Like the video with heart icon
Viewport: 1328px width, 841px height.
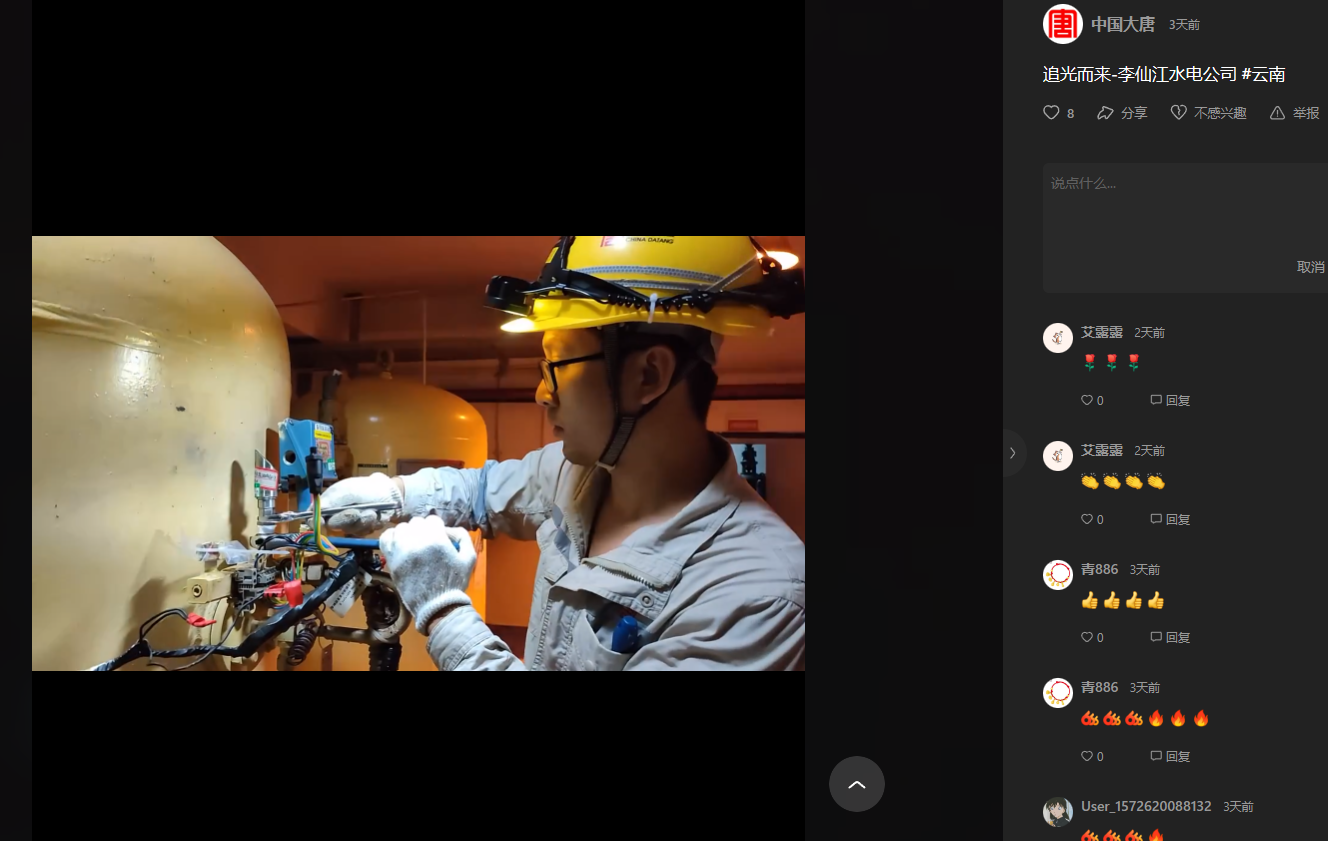1051,113
